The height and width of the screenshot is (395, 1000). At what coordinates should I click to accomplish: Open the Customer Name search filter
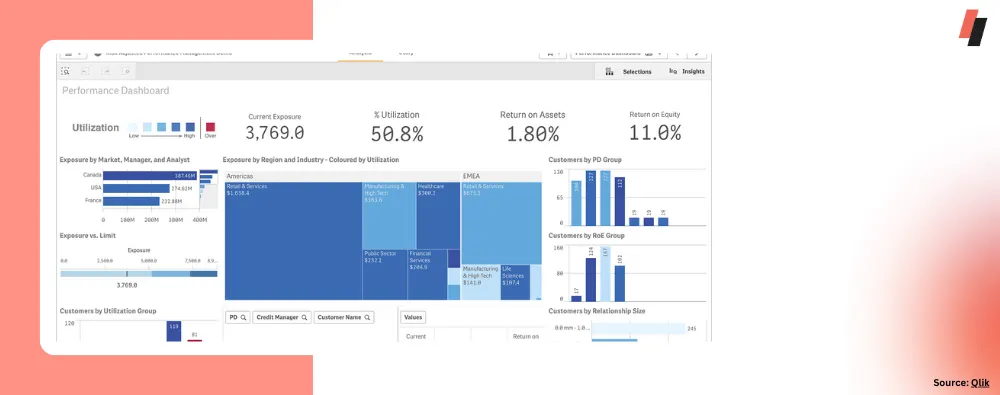[x=344, y=317]
